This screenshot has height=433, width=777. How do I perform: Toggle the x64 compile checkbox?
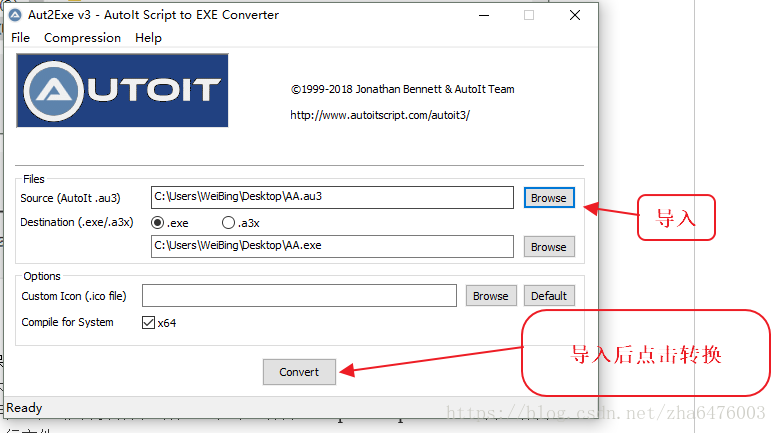click(x=159, y=323)
